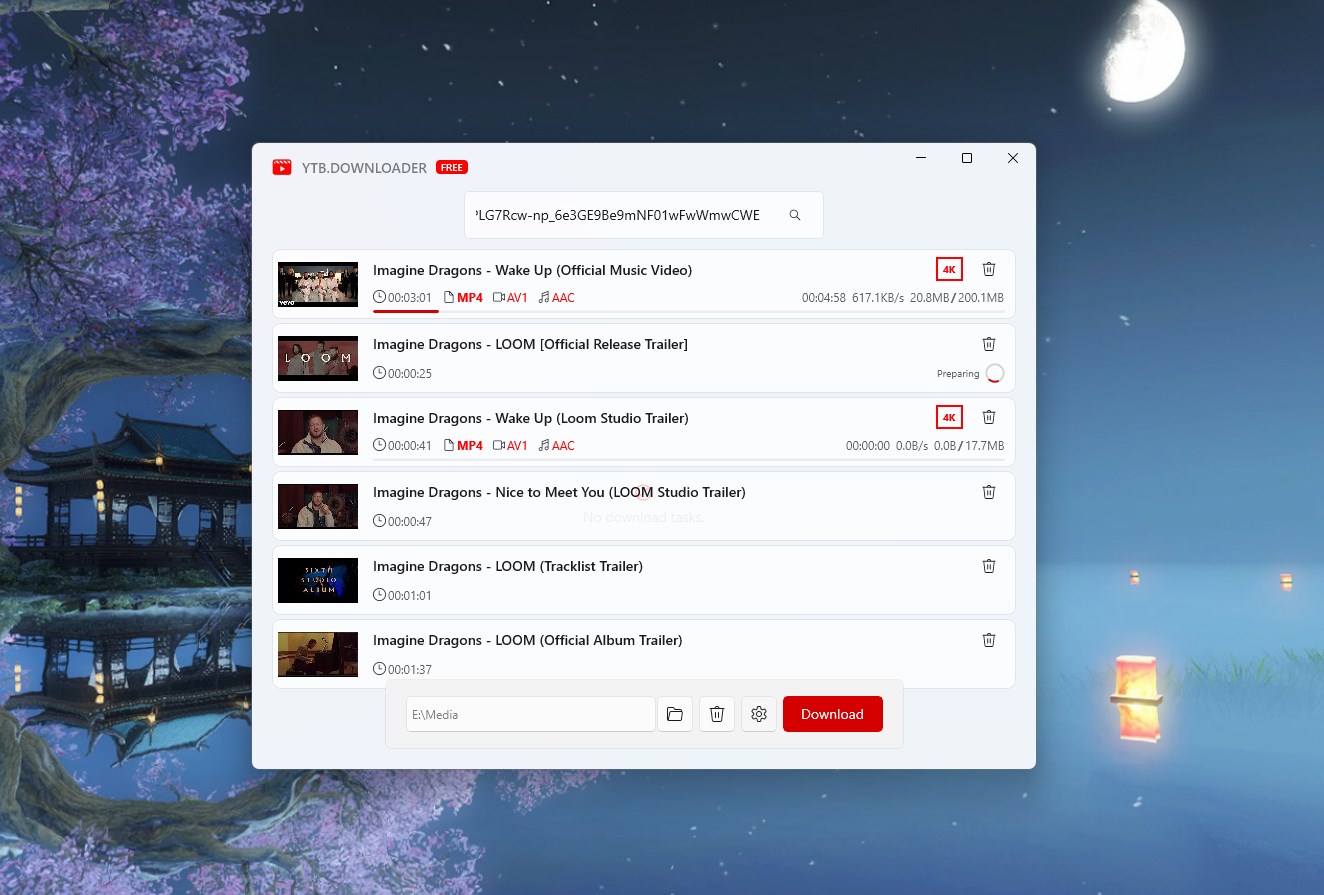Delete the Wake Up Official Music Video item
This screenshot has height=895, width=1324.
coord(989,269)
